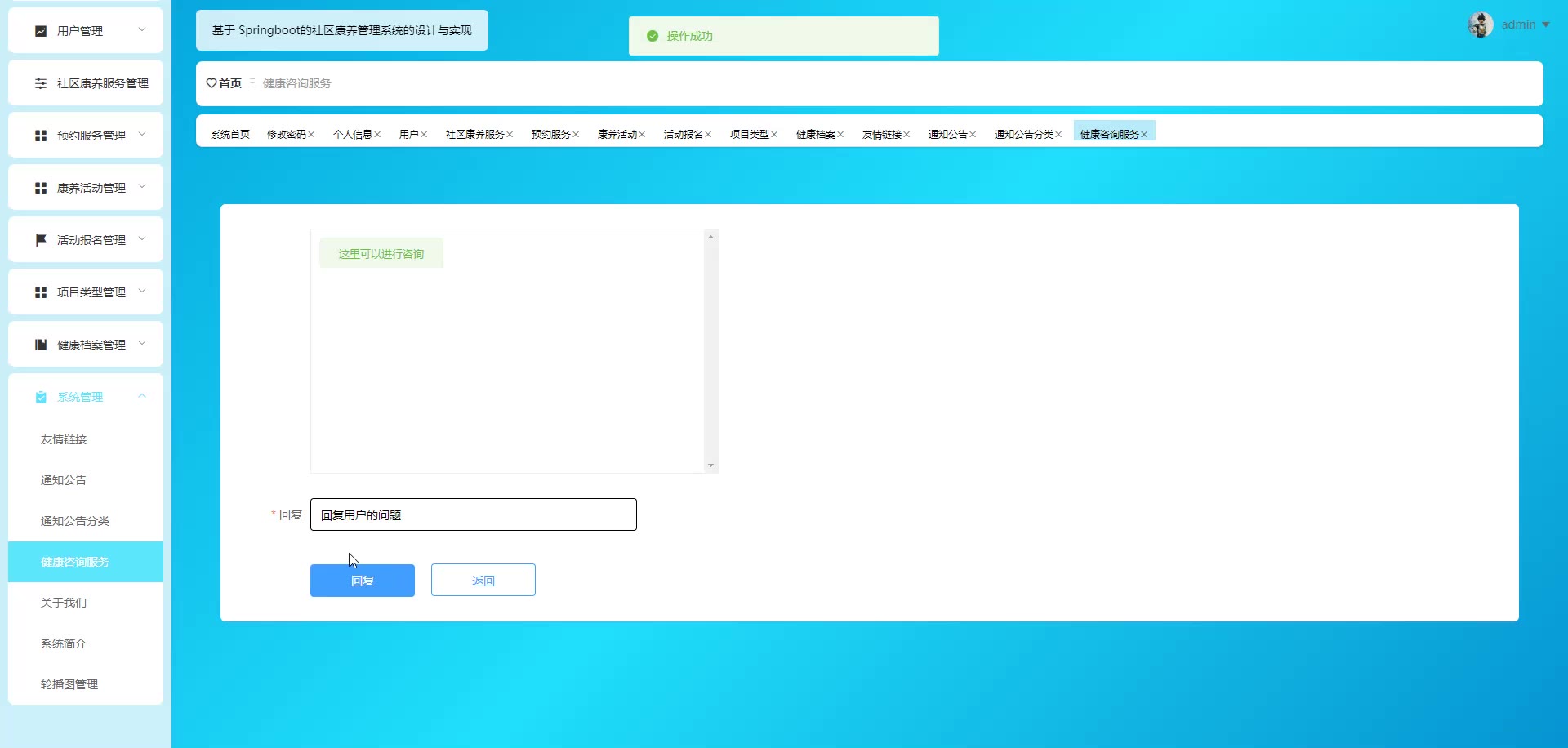Close the 活动报名 tab
Image resolution: width=1568 pixels, height=748 pixels.
[x=708, y=135]
